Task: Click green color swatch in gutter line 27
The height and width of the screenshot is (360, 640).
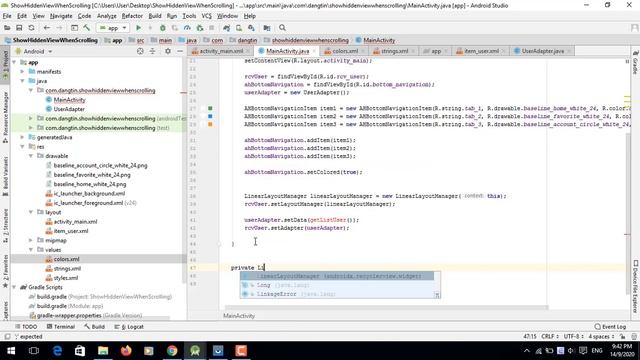Action: pyautogui.click(x=210, y=108)
